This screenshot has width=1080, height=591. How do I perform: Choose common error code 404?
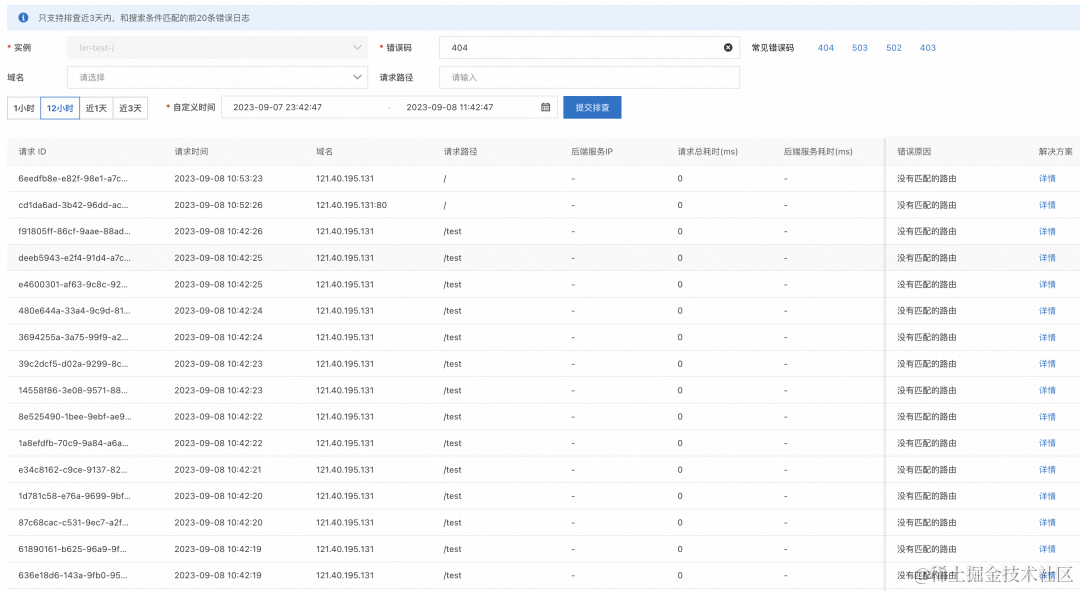pyautogui.click(x=826, y=48)
